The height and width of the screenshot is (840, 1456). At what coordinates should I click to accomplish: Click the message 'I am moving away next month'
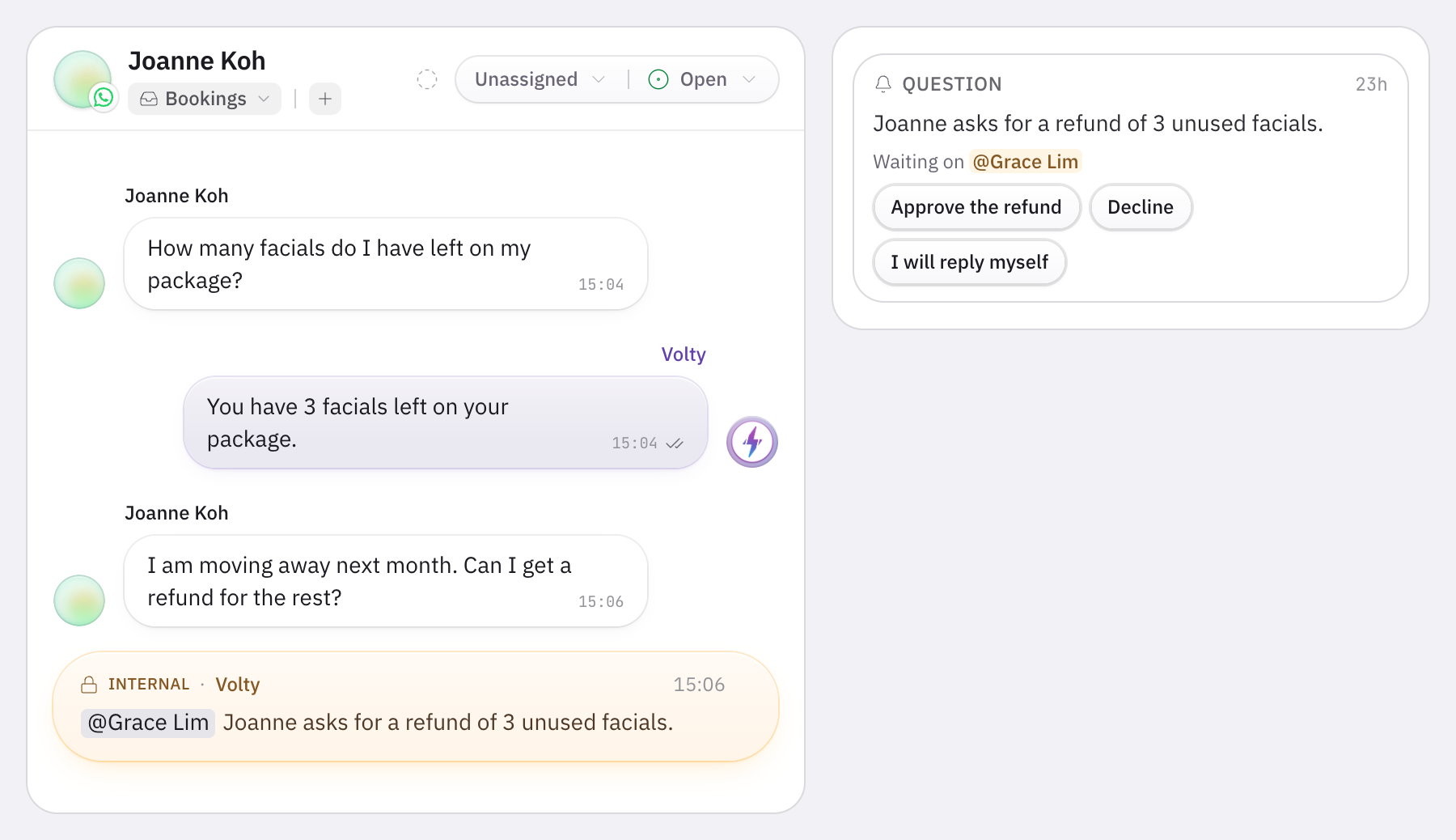386,581
